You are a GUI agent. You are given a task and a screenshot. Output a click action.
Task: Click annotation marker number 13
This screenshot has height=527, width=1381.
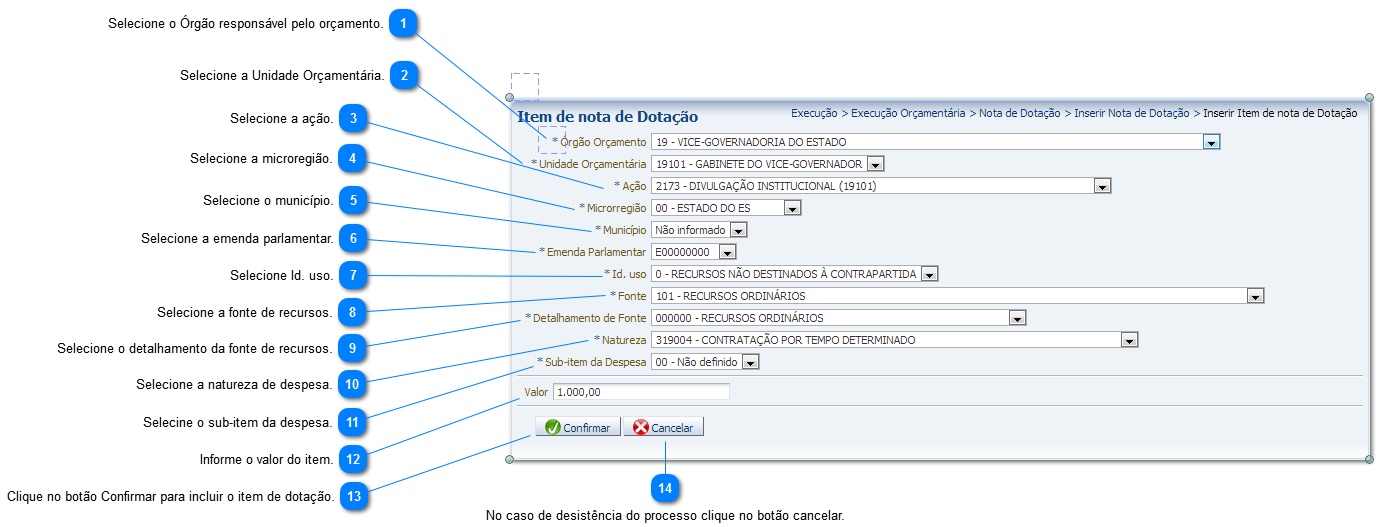pyautogui.click(x=352, y=496)
